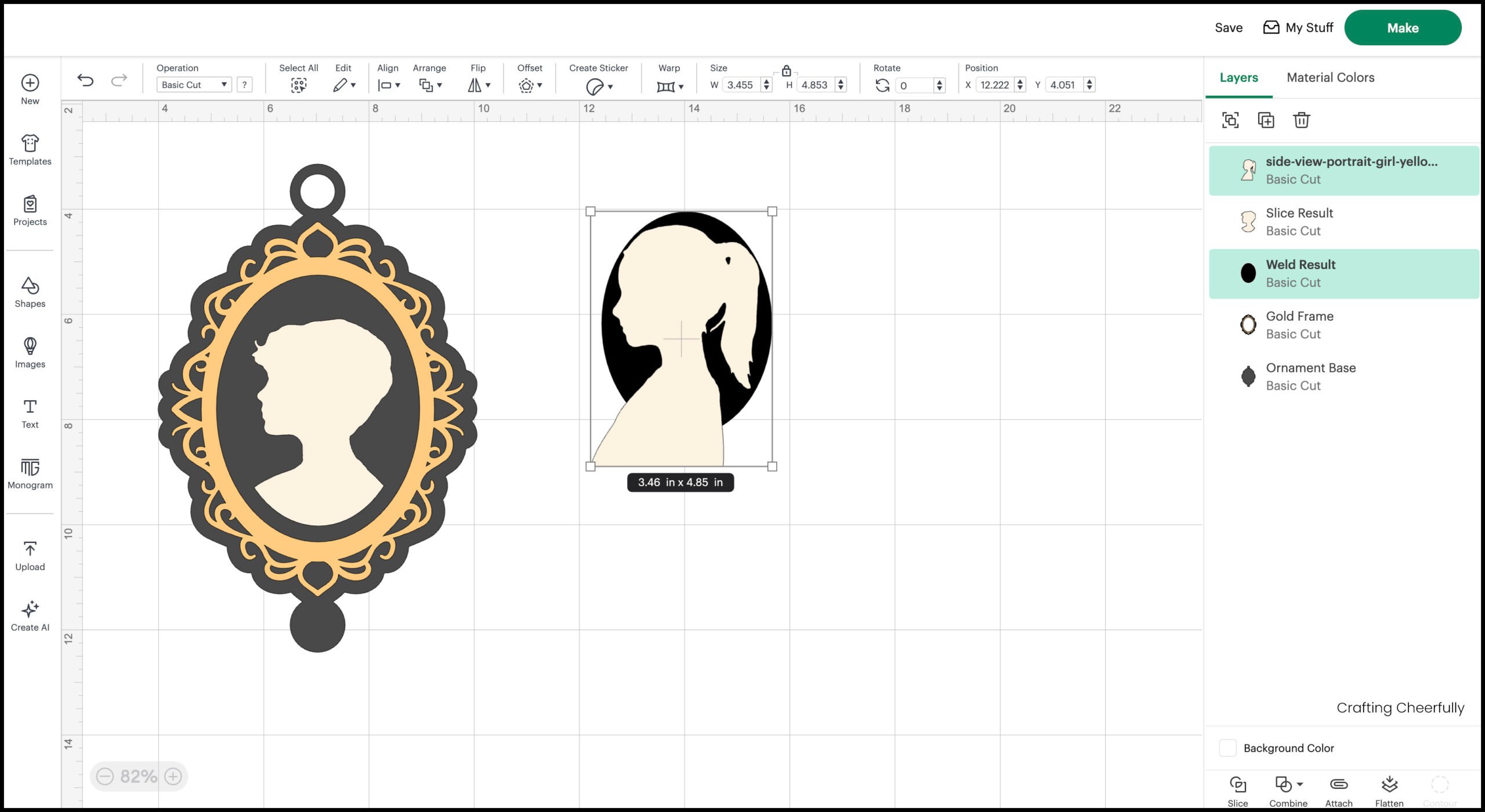This screenshot has width=1485, height=812.
Task: Undo the last action
Action: pyautogui.click(x=86, y=81)
